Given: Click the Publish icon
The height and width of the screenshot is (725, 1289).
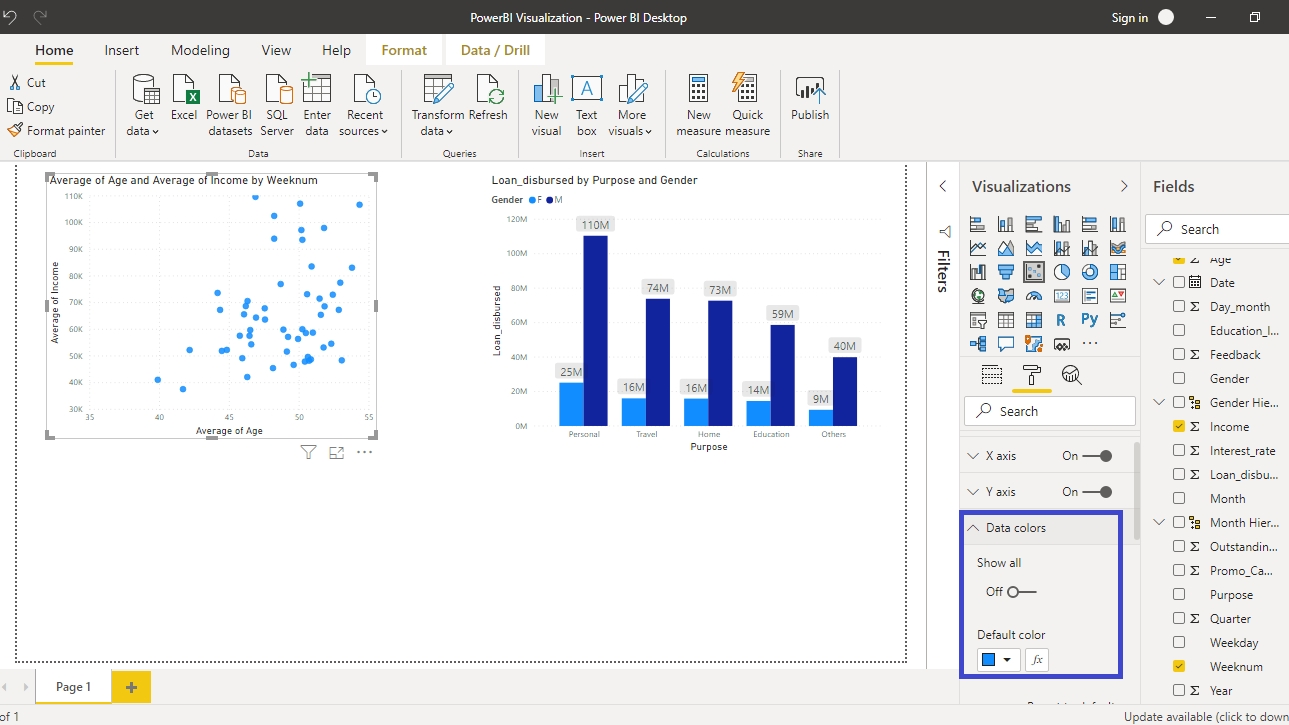Looking at the screenshot, I should [809, 91].
